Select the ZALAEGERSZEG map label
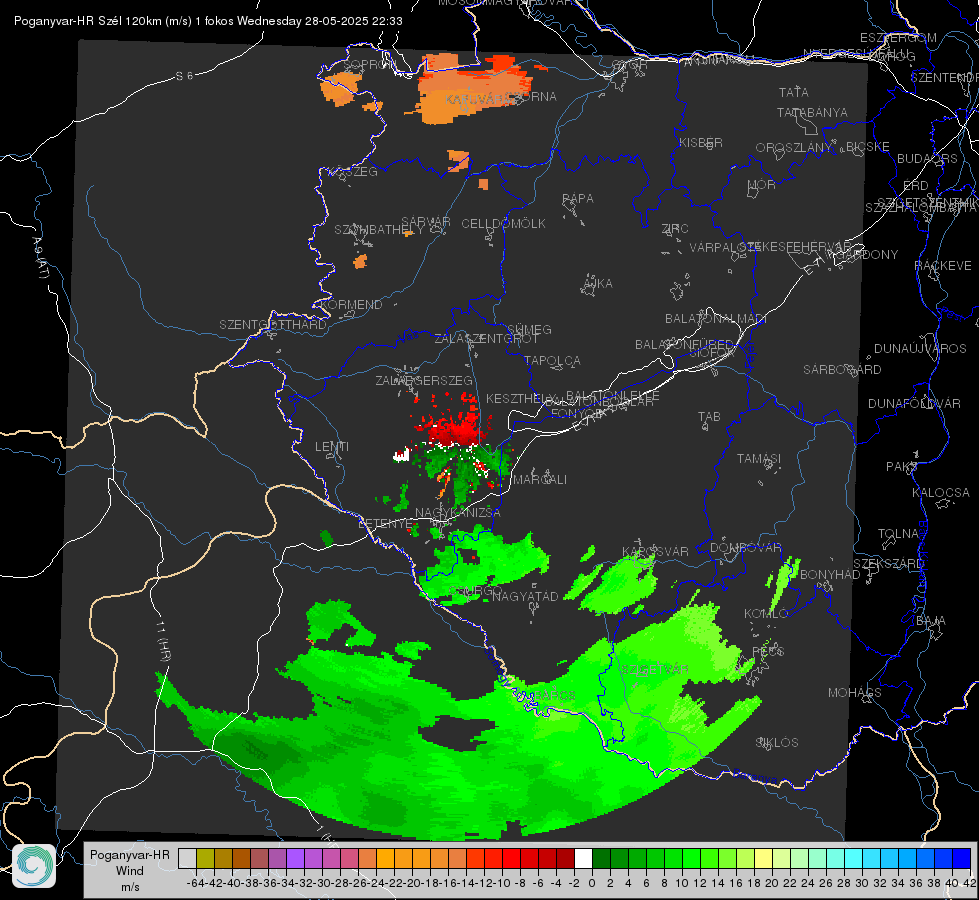 [x=424, y=380]
